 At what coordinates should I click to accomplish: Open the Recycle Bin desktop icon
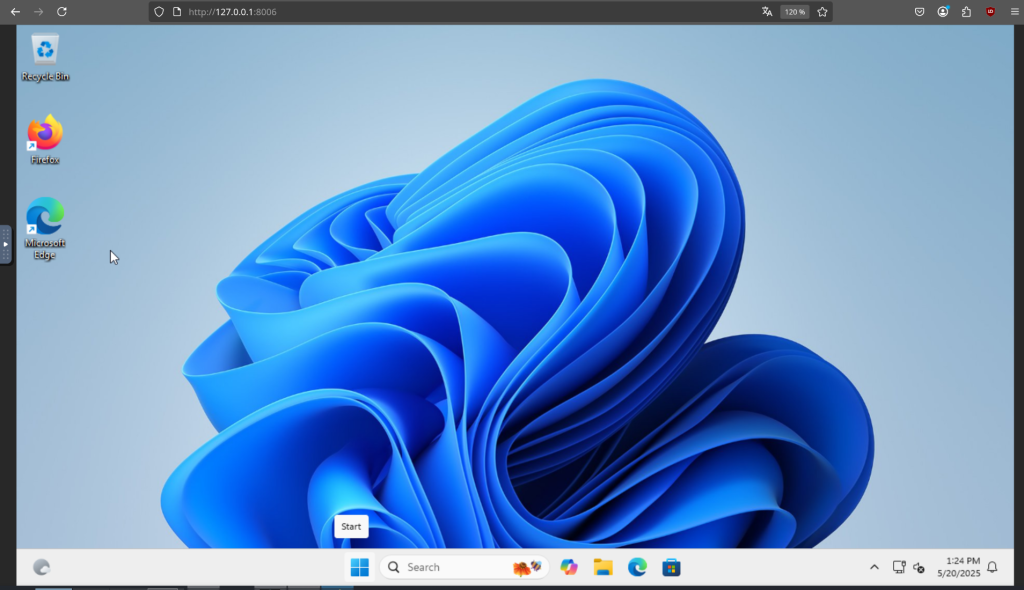click(45, 58)
